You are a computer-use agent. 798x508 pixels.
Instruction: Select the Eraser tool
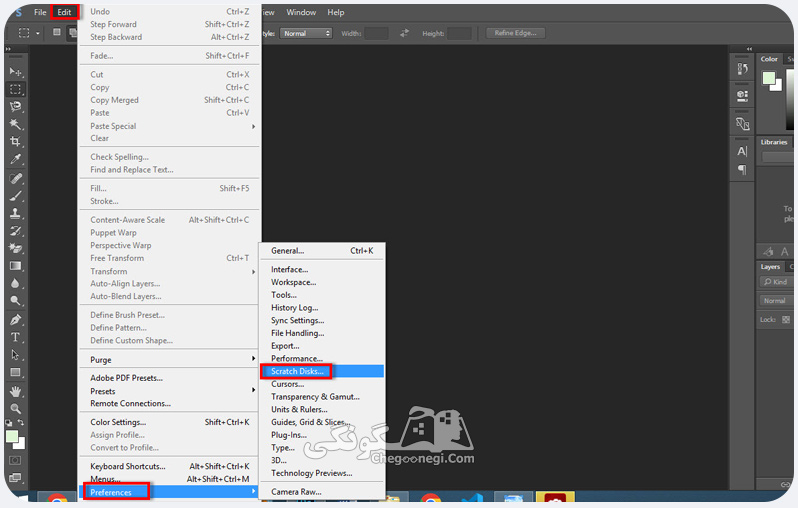click(15, 248)
